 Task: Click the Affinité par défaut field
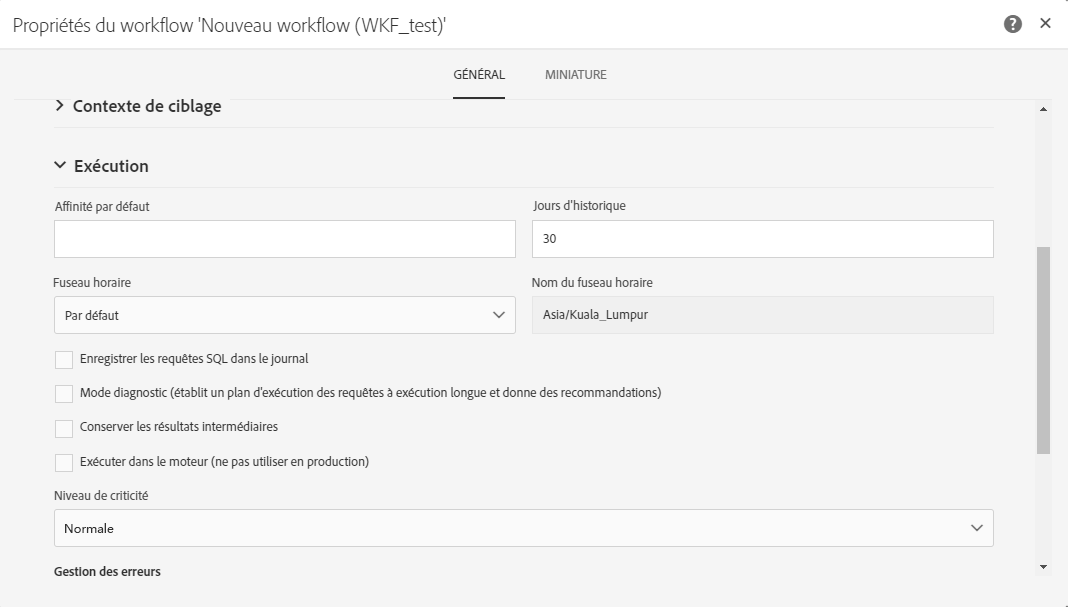coord(284,239)
